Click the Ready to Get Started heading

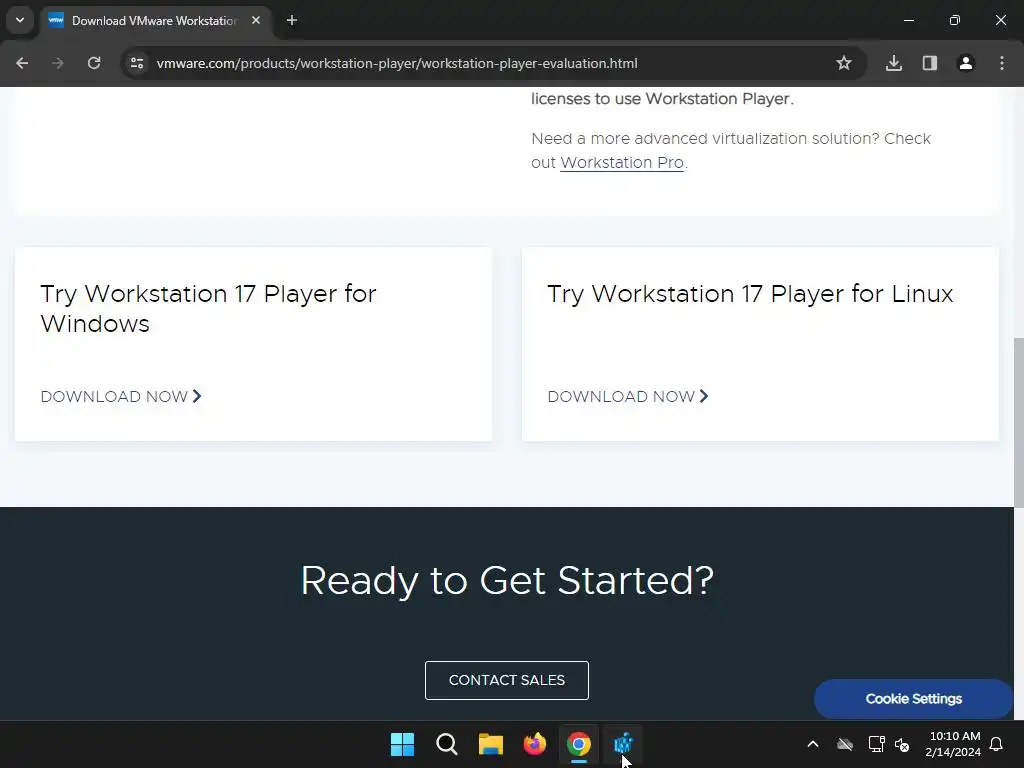(507, 580)
